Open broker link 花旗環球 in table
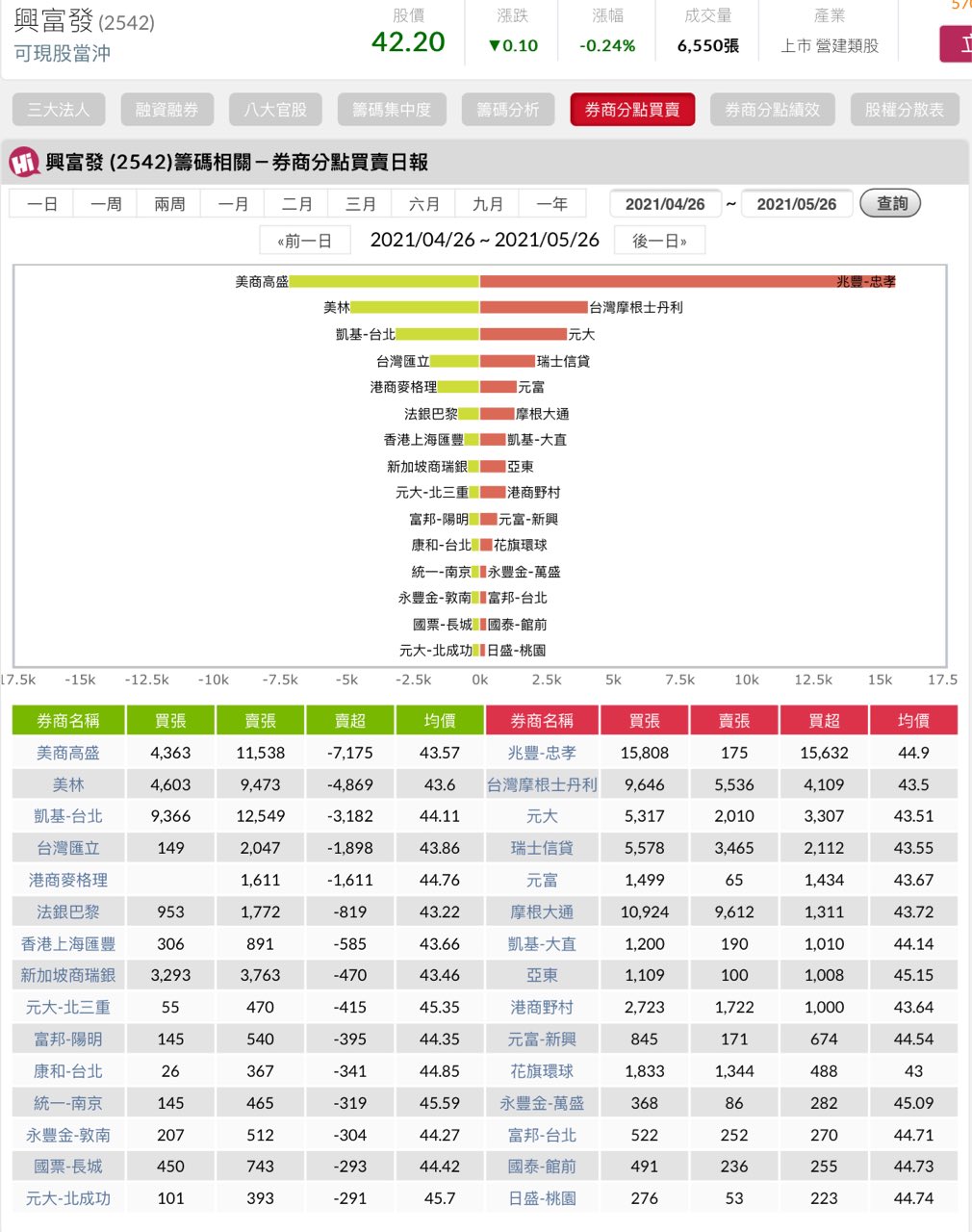The image size is (972, 1232). pos(542,1071)
